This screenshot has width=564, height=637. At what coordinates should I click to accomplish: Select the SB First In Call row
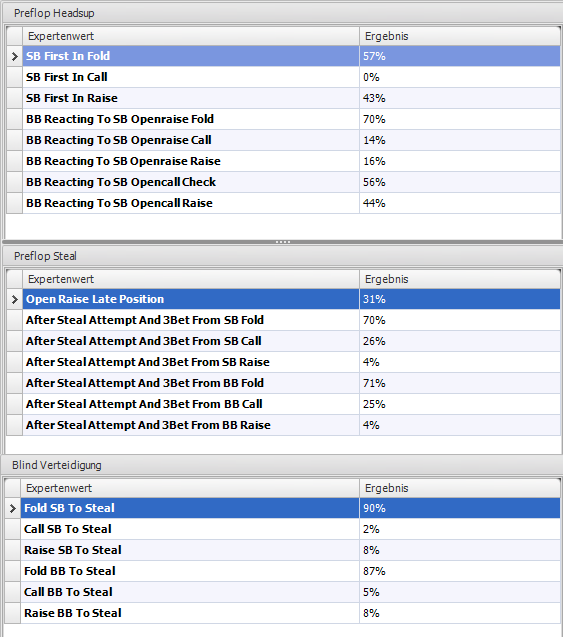click(x=291, y=77)
